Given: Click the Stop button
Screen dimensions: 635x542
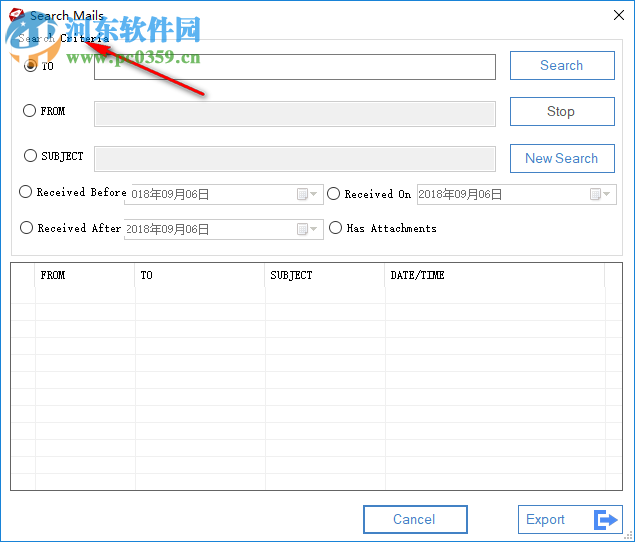Looking at the screenshot, I should point(562,111).
